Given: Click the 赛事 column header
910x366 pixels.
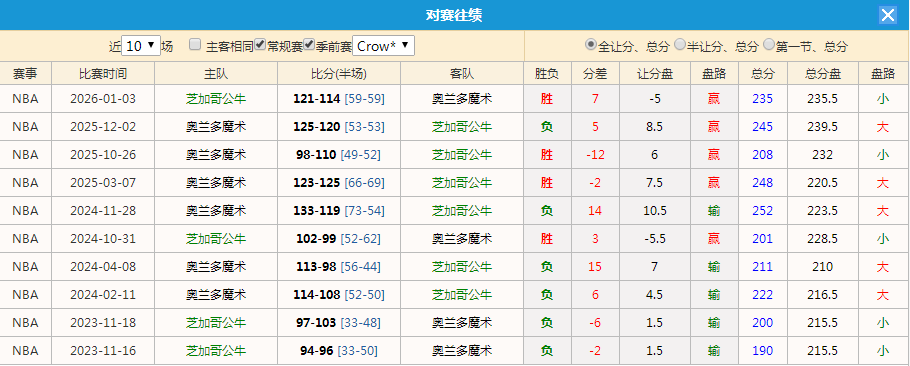Looking at the screenshot, I should [x=26, y=74].
